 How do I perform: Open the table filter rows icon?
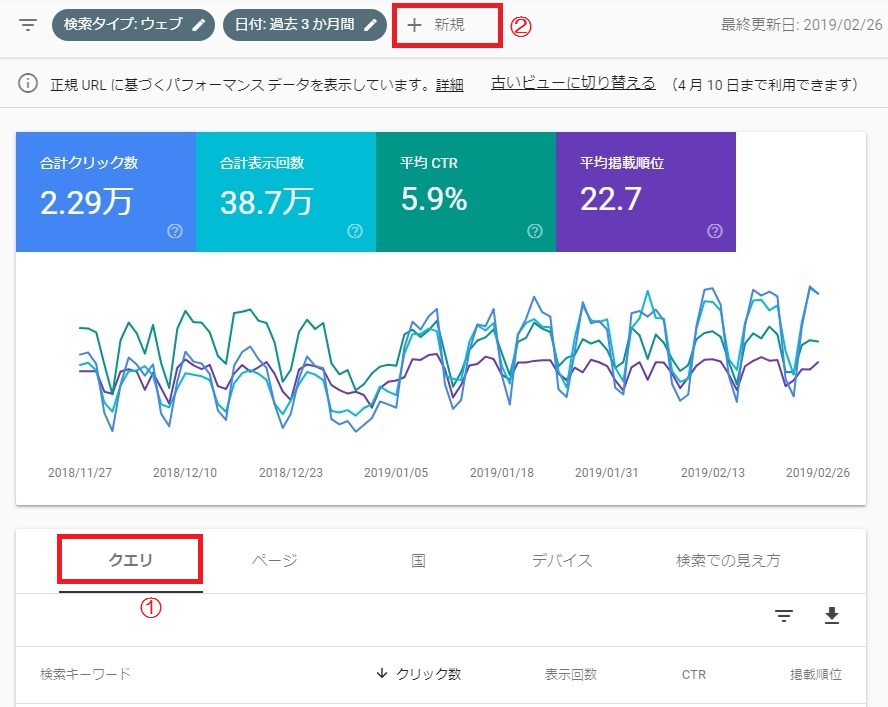784,616
